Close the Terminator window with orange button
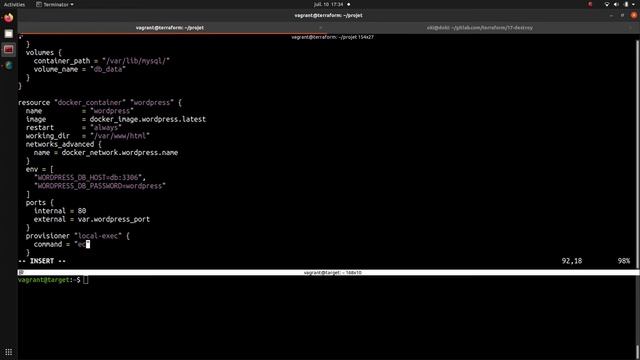Screen dimensions: 640x360 (633, 16)
